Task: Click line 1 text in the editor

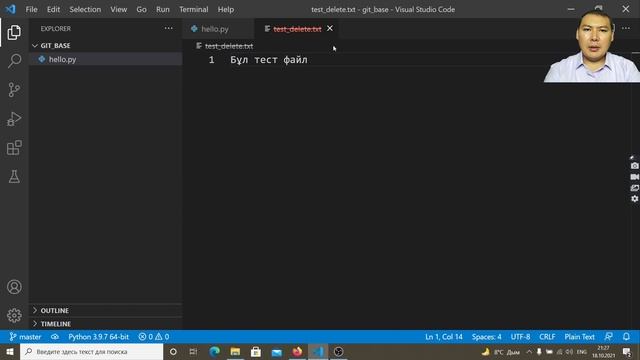Action: 269,60
